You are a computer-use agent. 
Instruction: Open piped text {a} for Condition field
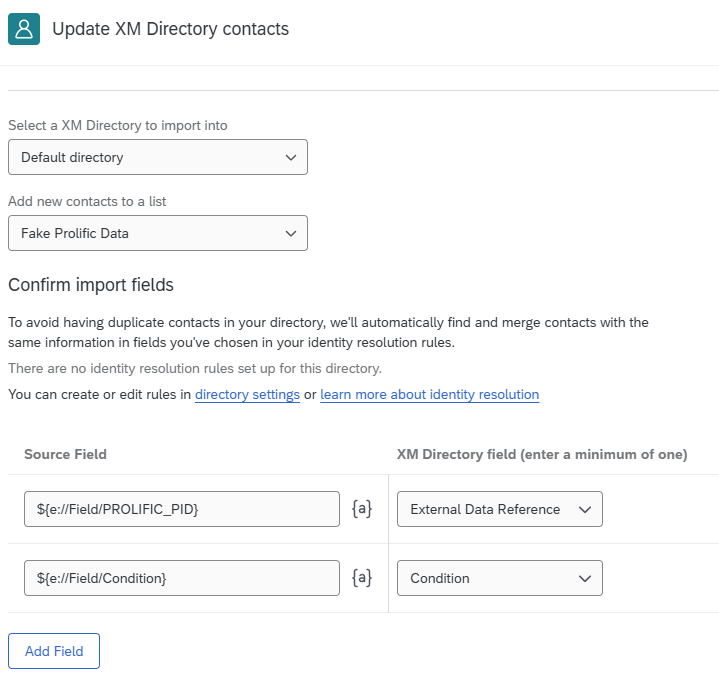click(x=362, y=578)
